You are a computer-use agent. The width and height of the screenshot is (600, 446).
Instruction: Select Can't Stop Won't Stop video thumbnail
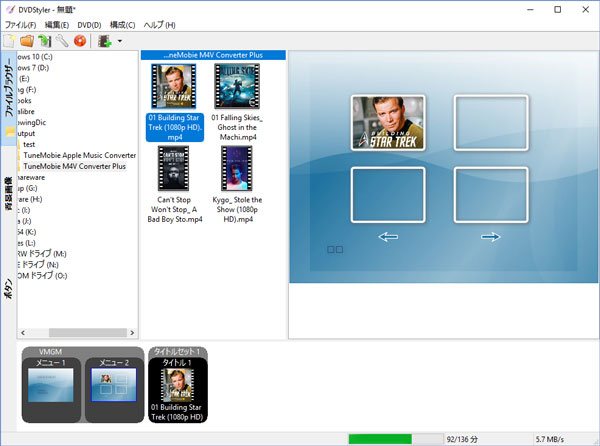pos(173,168)
